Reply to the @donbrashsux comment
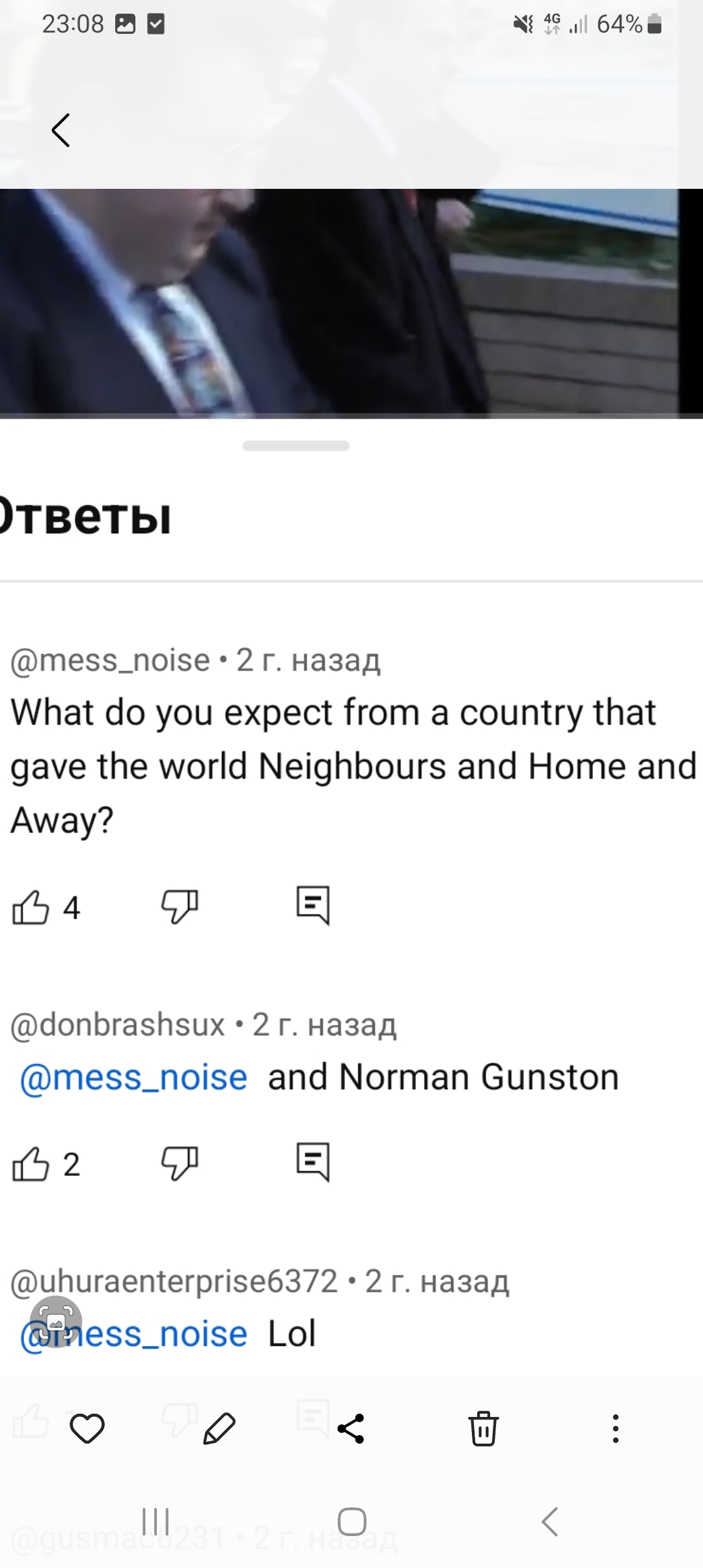Viewport: 703px width, 1568px height. (x=313, y=1162)
